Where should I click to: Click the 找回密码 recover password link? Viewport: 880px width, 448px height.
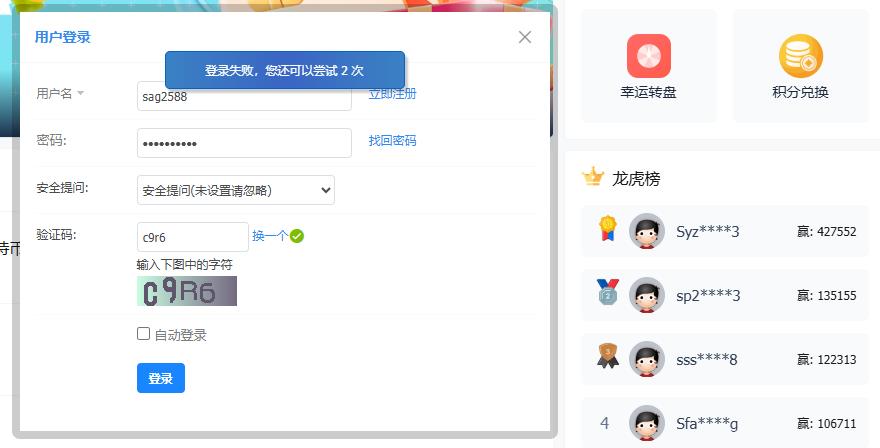pyautogui.click(x=392, y=141)
